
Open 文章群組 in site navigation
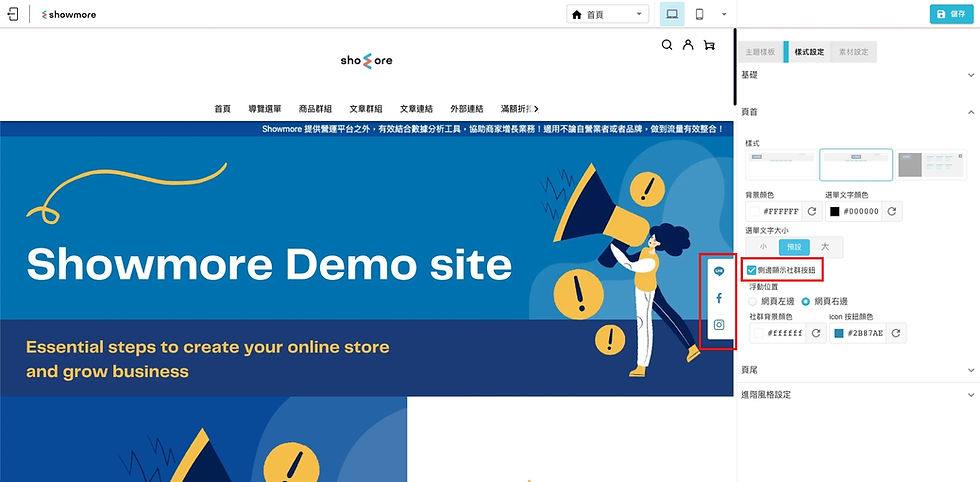[366, 109]
